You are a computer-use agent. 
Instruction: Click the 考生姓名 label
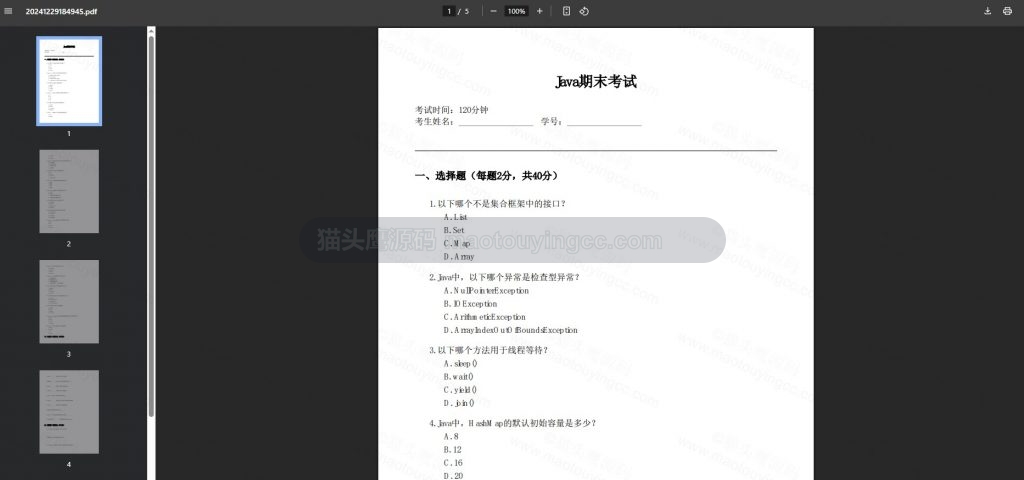pos(434,121)
